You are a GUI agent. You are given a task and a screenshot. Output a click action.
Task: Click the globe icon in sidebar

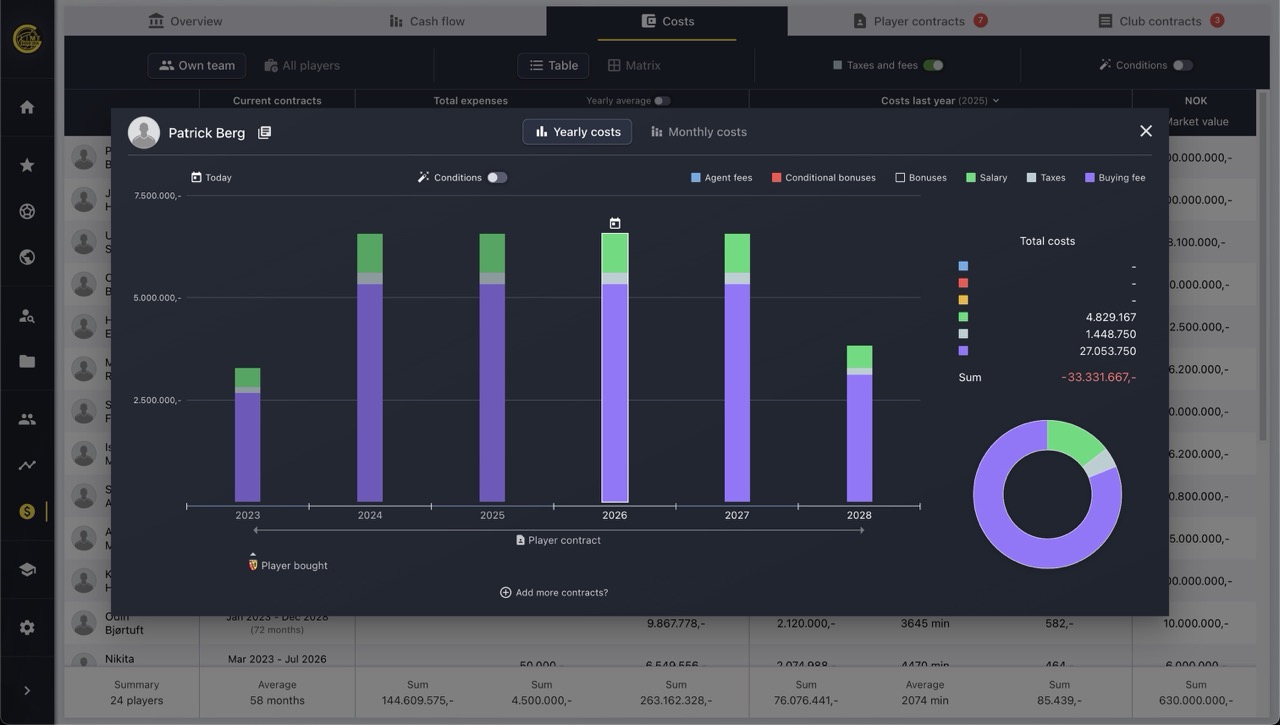[27, 257]
